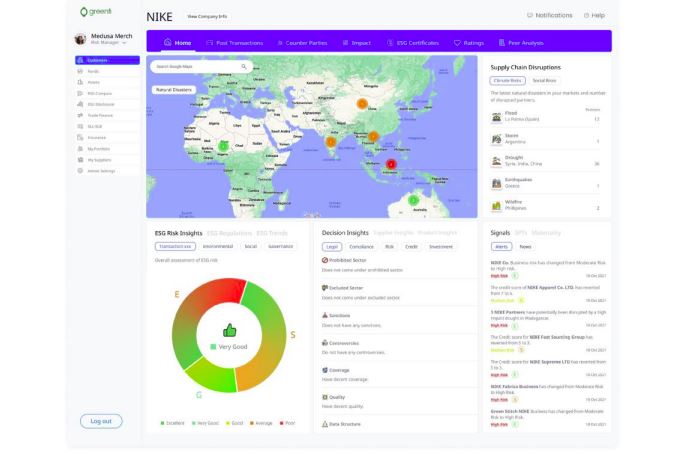
Task: Open the Counter Parties tab
Action: (x=302, y=43)
